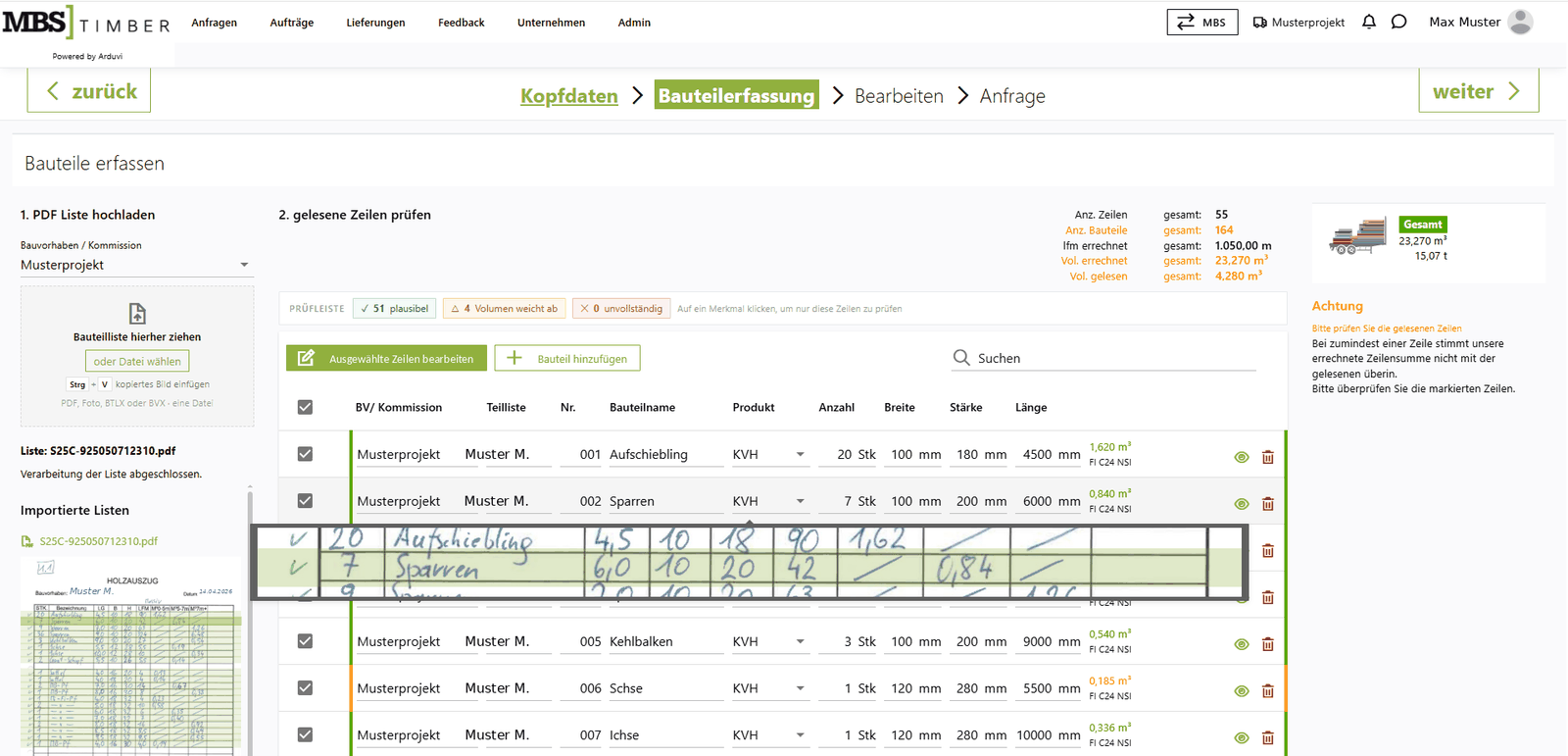Open the Feedback menu
Viewport: 1568px width, 756px height.
[461, 23]
